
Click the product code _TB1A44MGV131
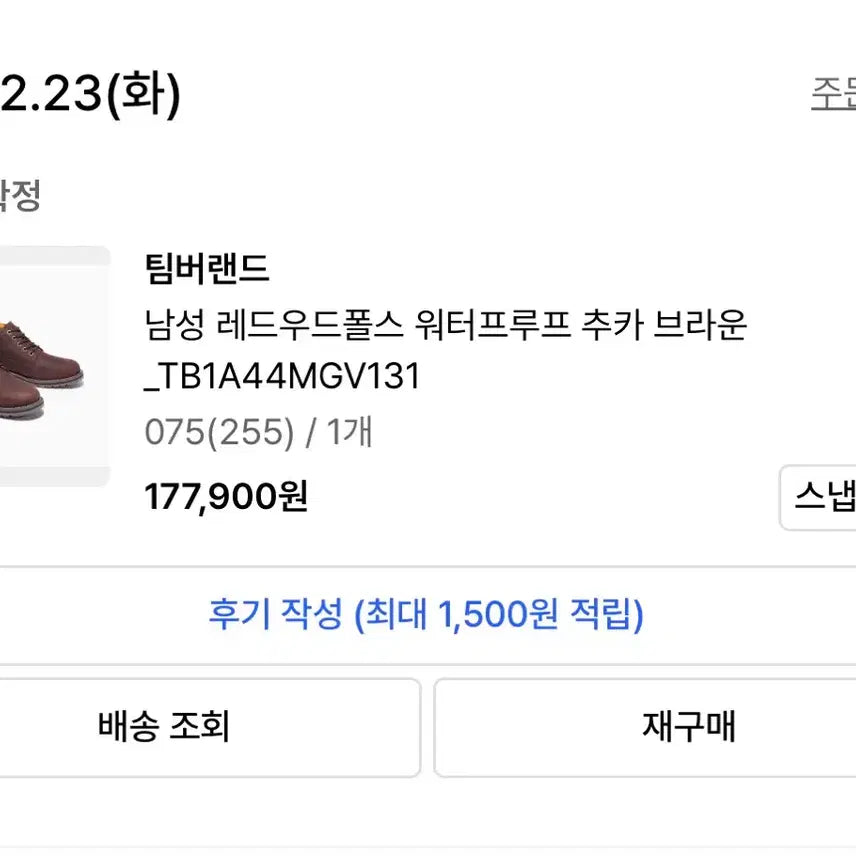click(x=282, y=377)
